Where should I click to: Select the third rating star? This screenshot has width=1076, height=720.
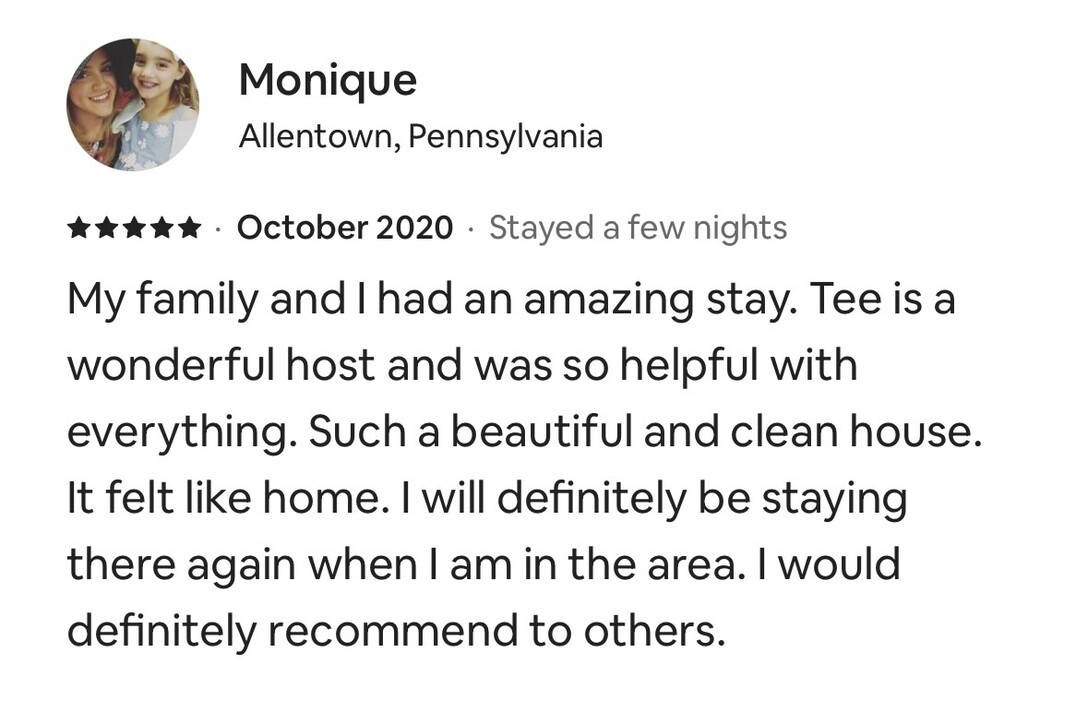pyautogui.click(x=133, y=229)
